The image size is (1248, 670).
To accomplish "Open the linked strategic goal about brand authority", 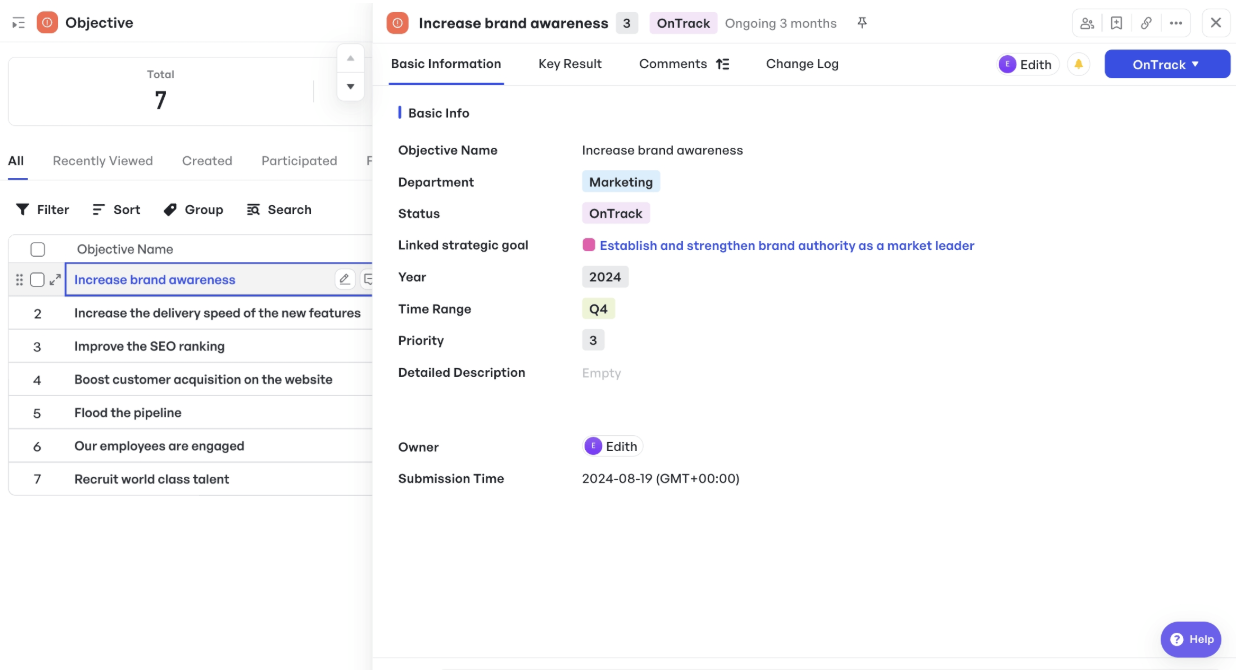I will (787, 245).
